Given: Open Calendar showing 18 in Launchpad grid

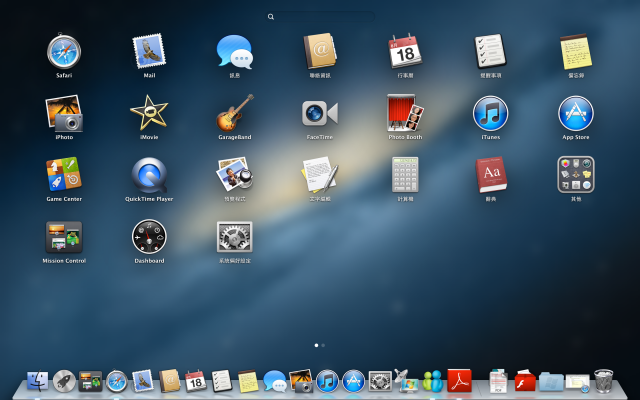Looking at the screenshot, I should (405, 51).
